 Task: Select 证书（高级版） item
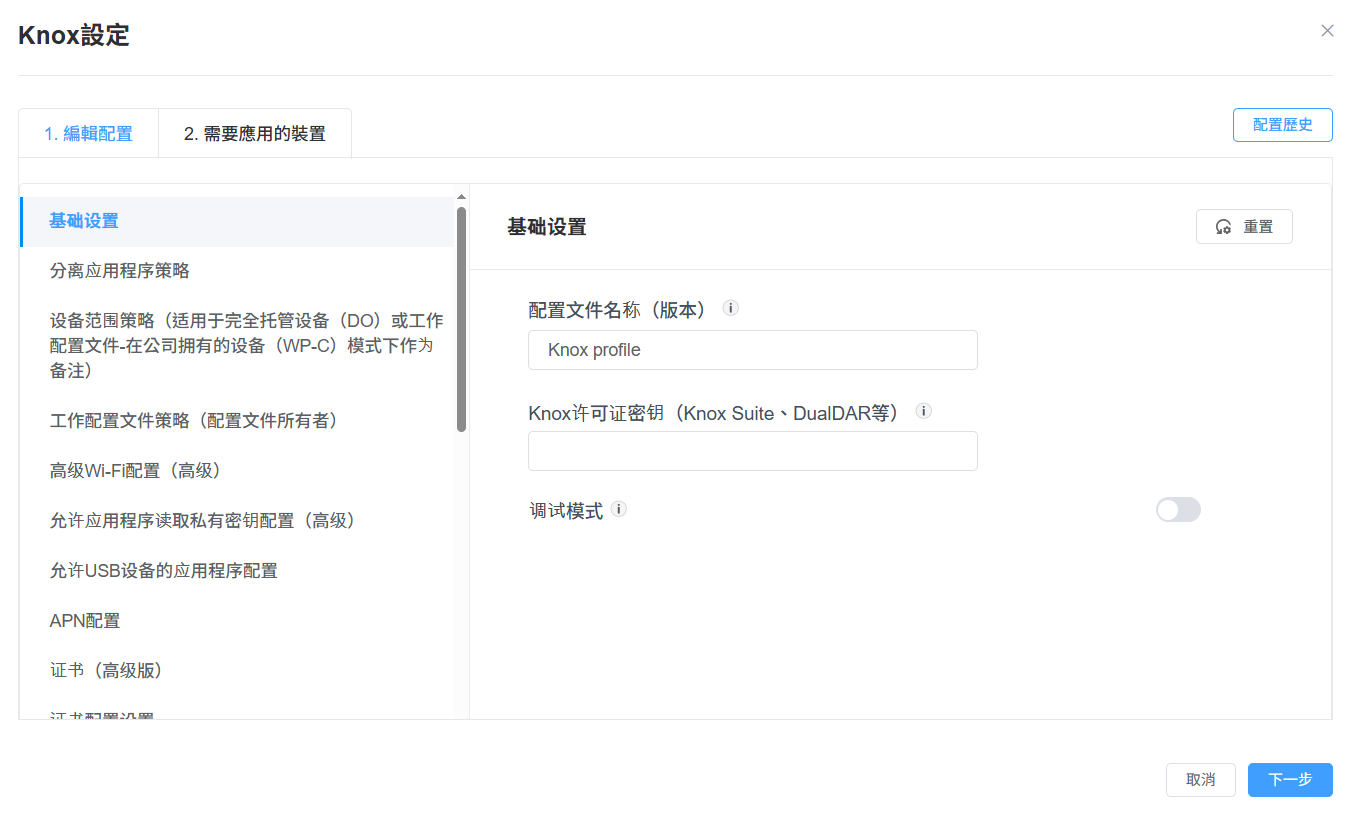pos(237,671)
